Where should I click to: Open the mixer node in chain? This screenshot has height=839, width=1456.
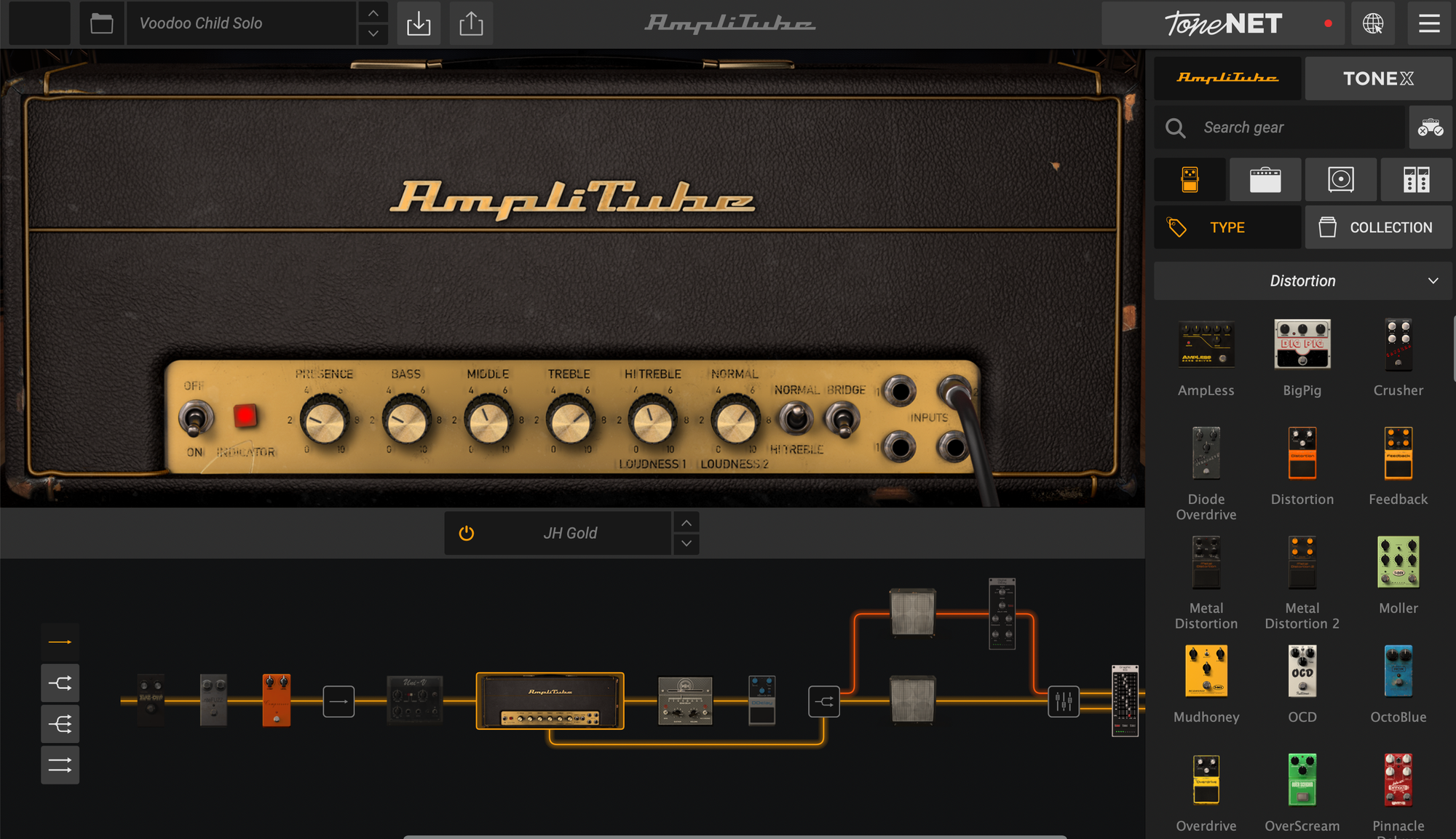tap(1064, 701)
